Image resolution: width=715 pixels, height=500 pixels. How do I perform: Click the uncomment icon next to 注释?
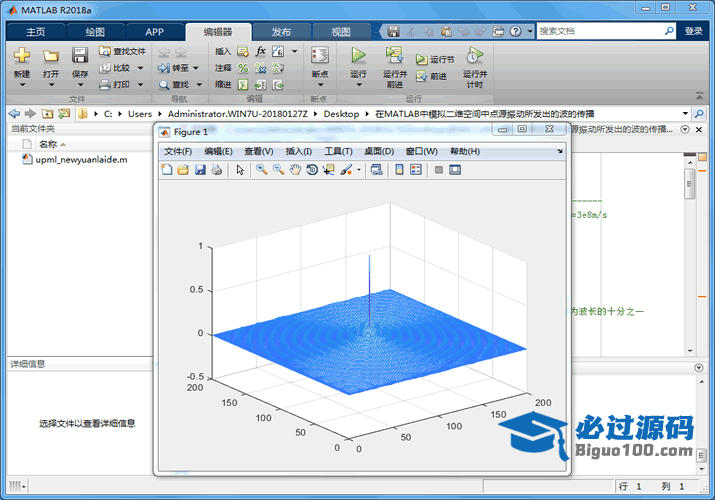point(260,68)
